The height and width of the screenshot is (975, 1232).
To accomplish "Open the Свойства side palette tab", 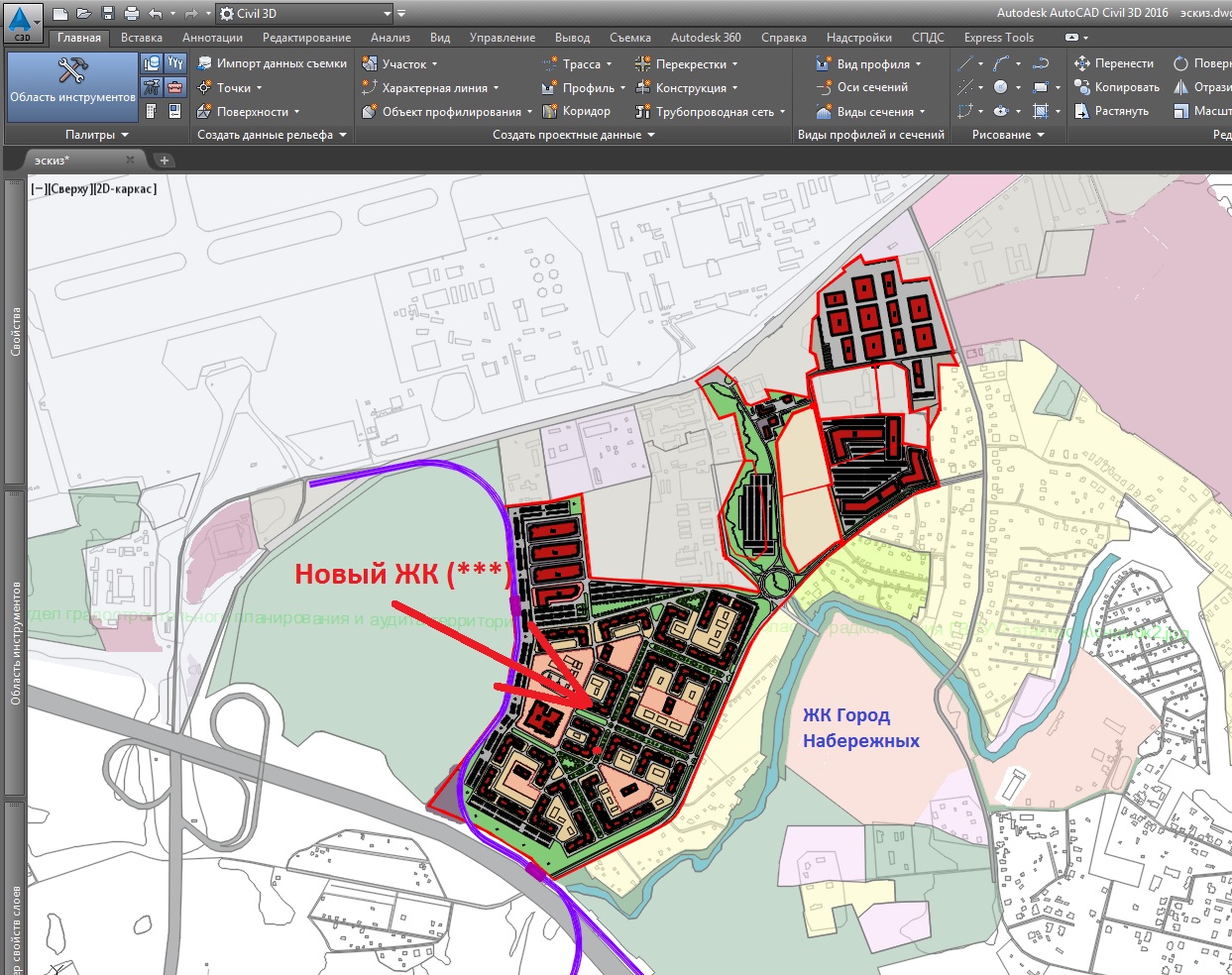I will (x=15, y=332).
